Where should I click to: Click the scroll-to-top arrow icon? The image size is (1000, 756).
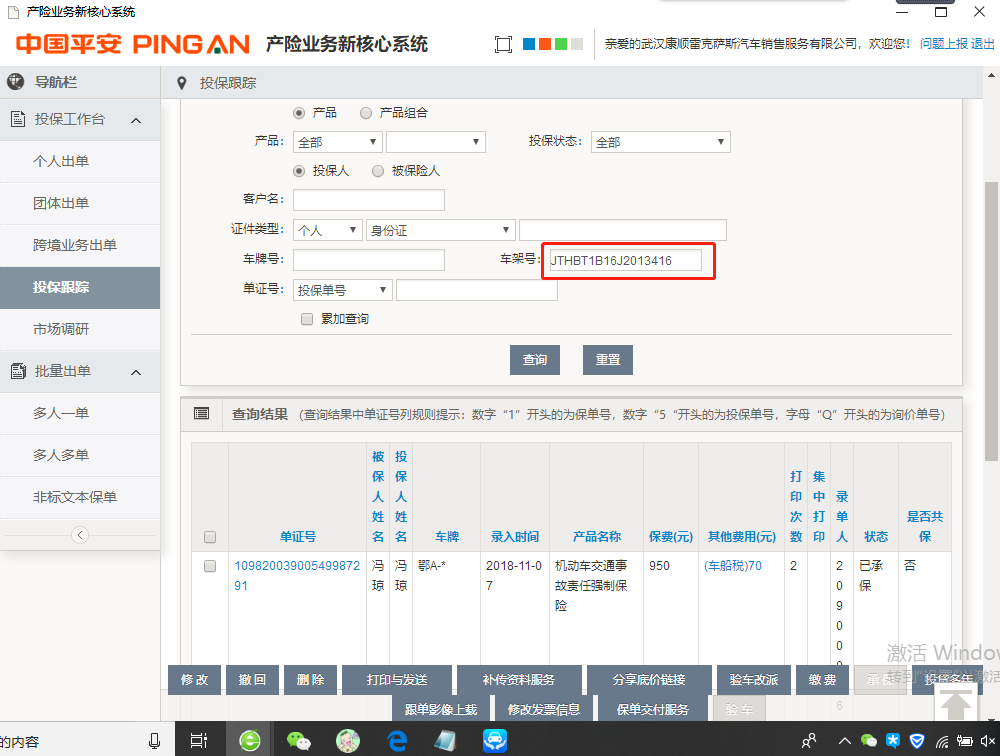click(956, 703)
